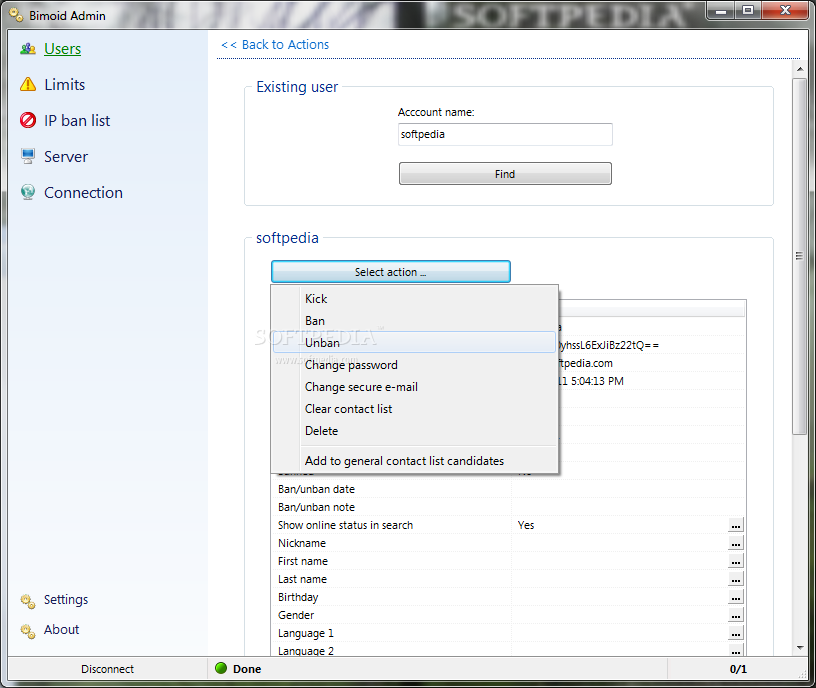Click the Account name input field
816x688 pixels.
click(x=505, y=134)
